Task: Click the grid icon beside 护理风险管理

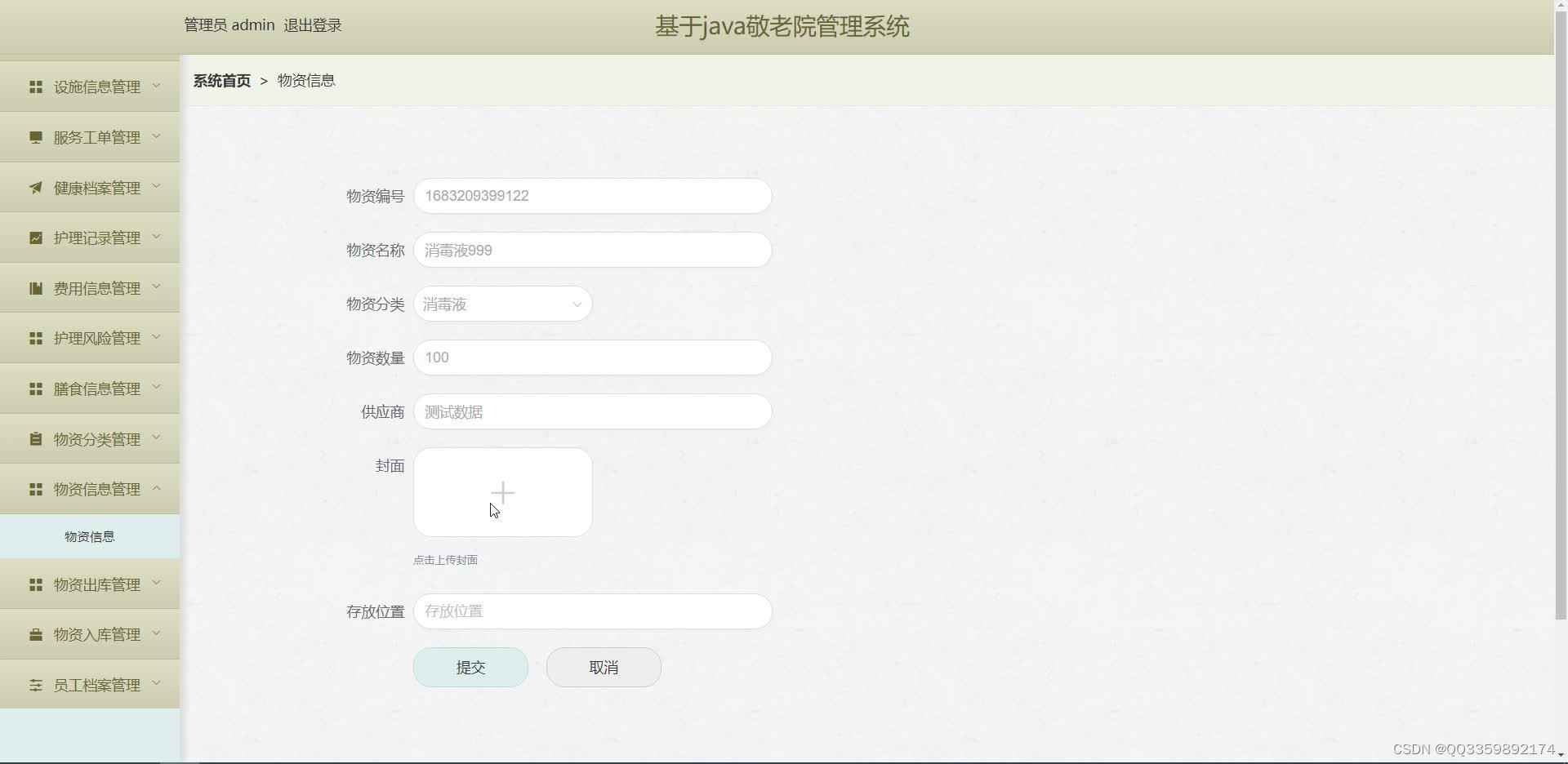Action: pos(36,338)
